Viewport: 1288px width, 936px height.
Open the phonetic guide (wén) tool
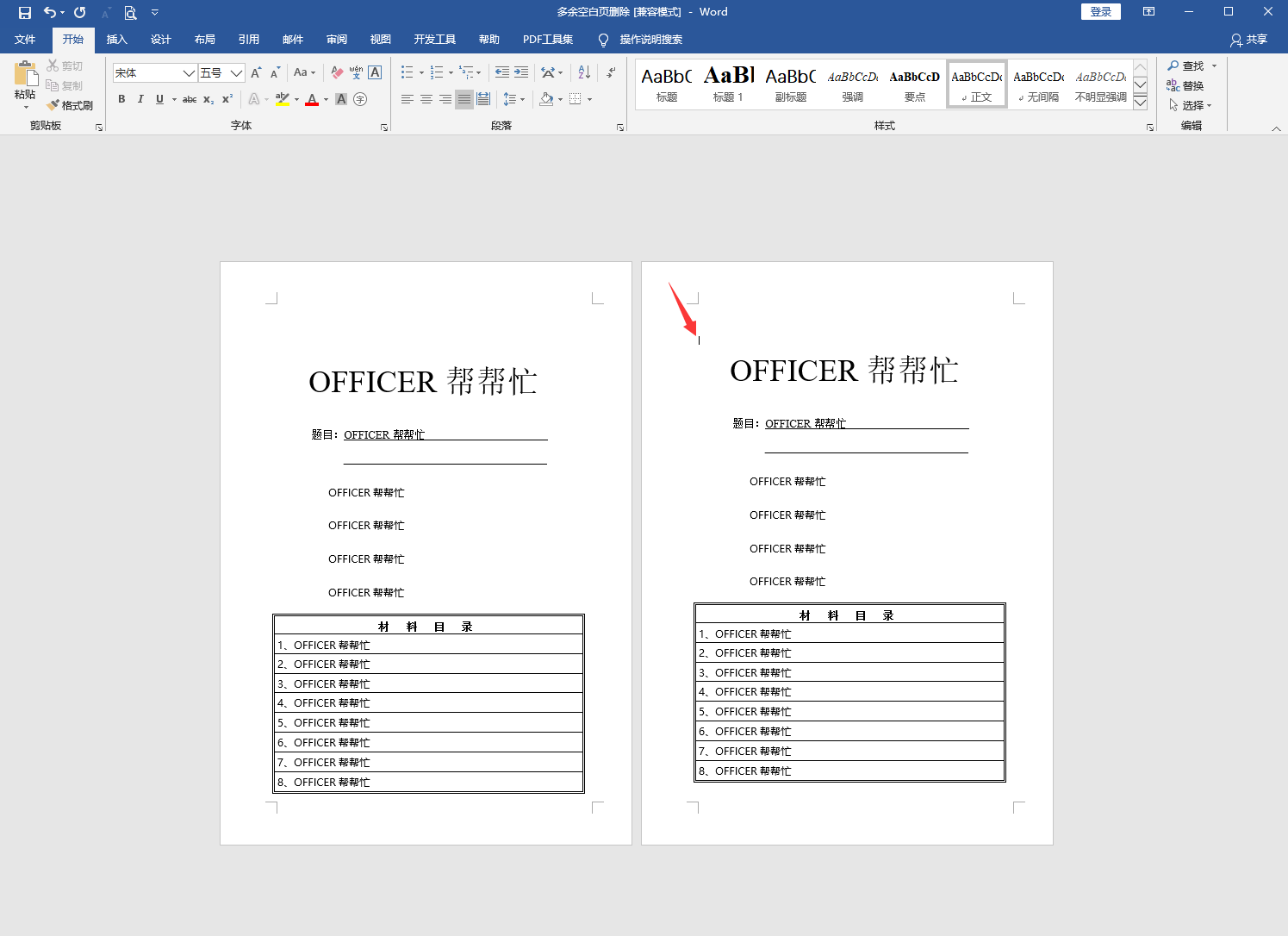pos(356,72)
